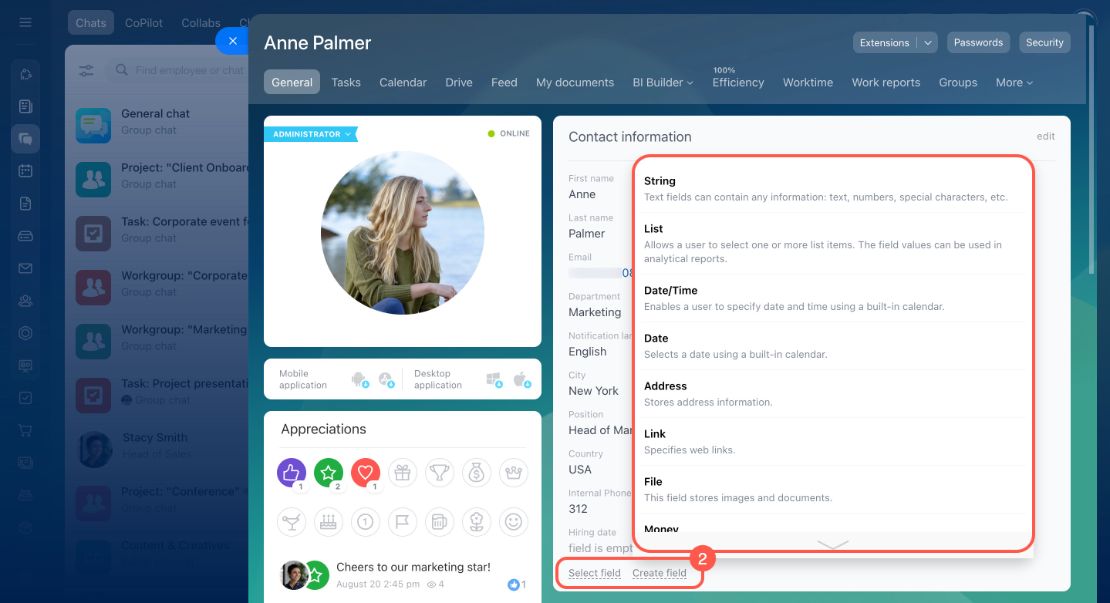Screen dimensions: 1110x603
Task: Click the cocktail glass appreciation icon
Action: pyautogui.click(x=291, y=522)
